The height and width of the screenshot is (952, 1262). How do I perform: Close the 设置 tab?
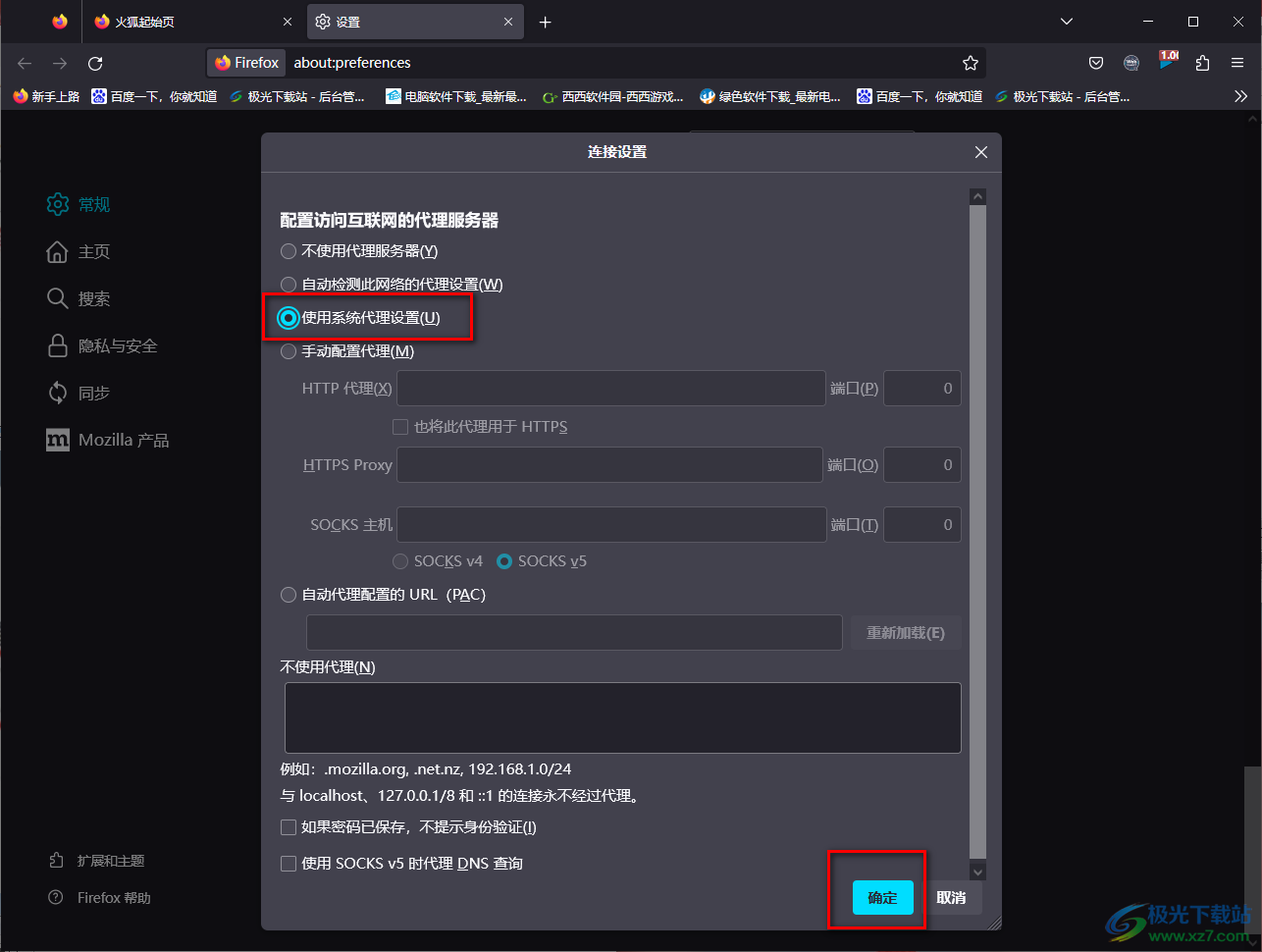[x=508, y=22]
